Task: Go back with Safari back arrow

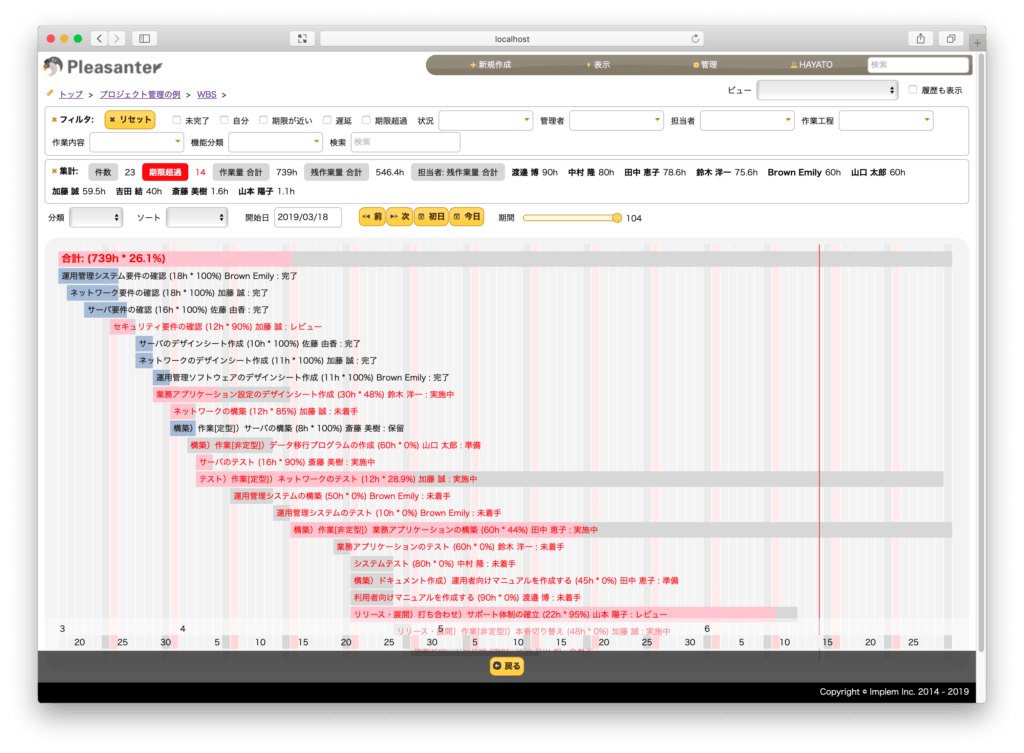Action: 99,39
